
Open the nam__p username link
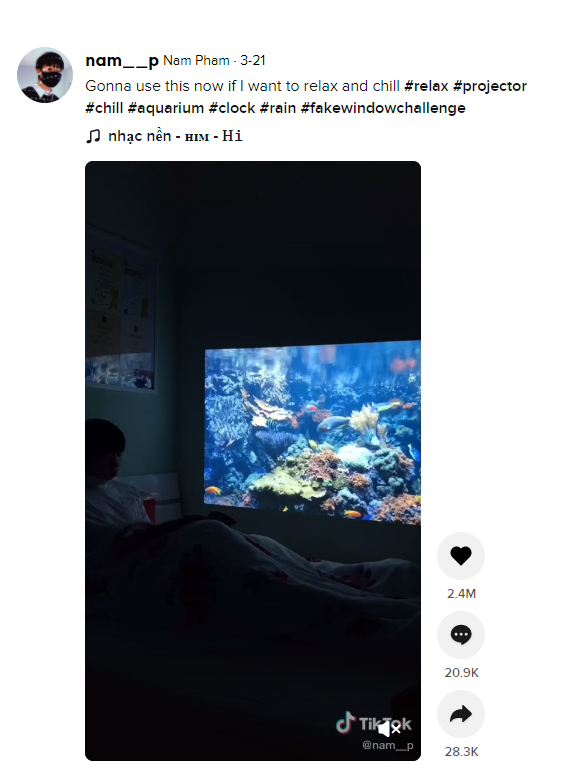pos(122,60)
